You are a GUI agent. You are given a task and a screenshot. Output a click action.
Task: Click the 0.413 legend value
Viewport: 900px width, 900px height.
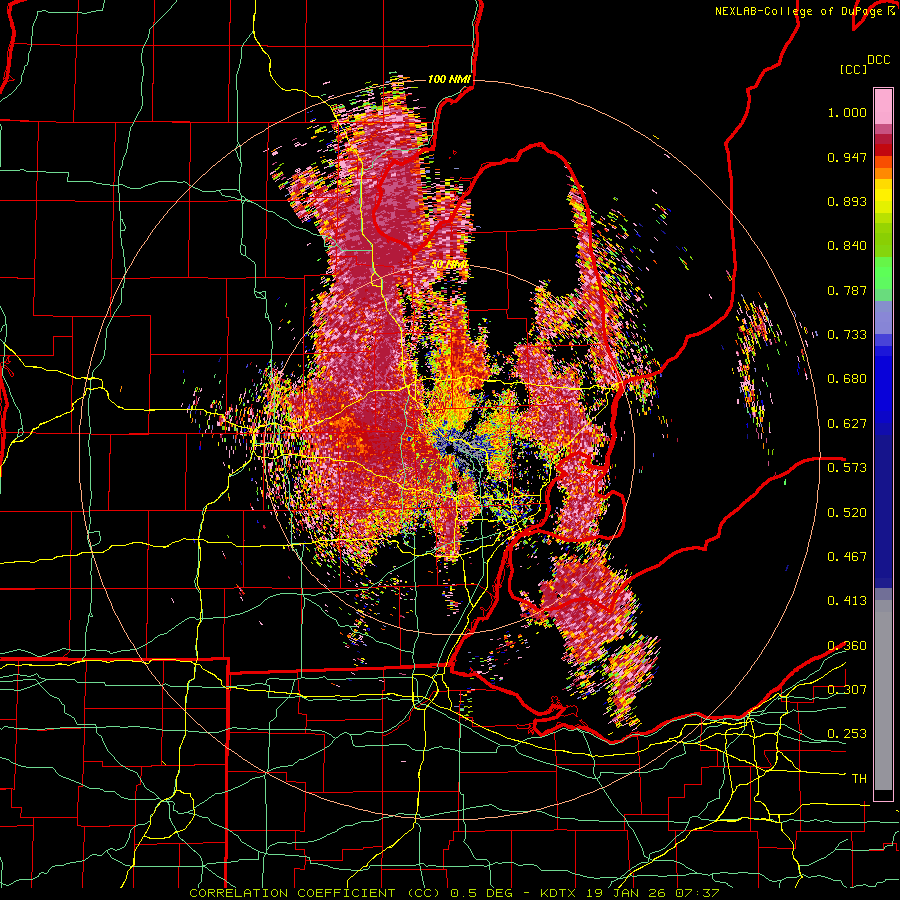click(x=847, y=601)
